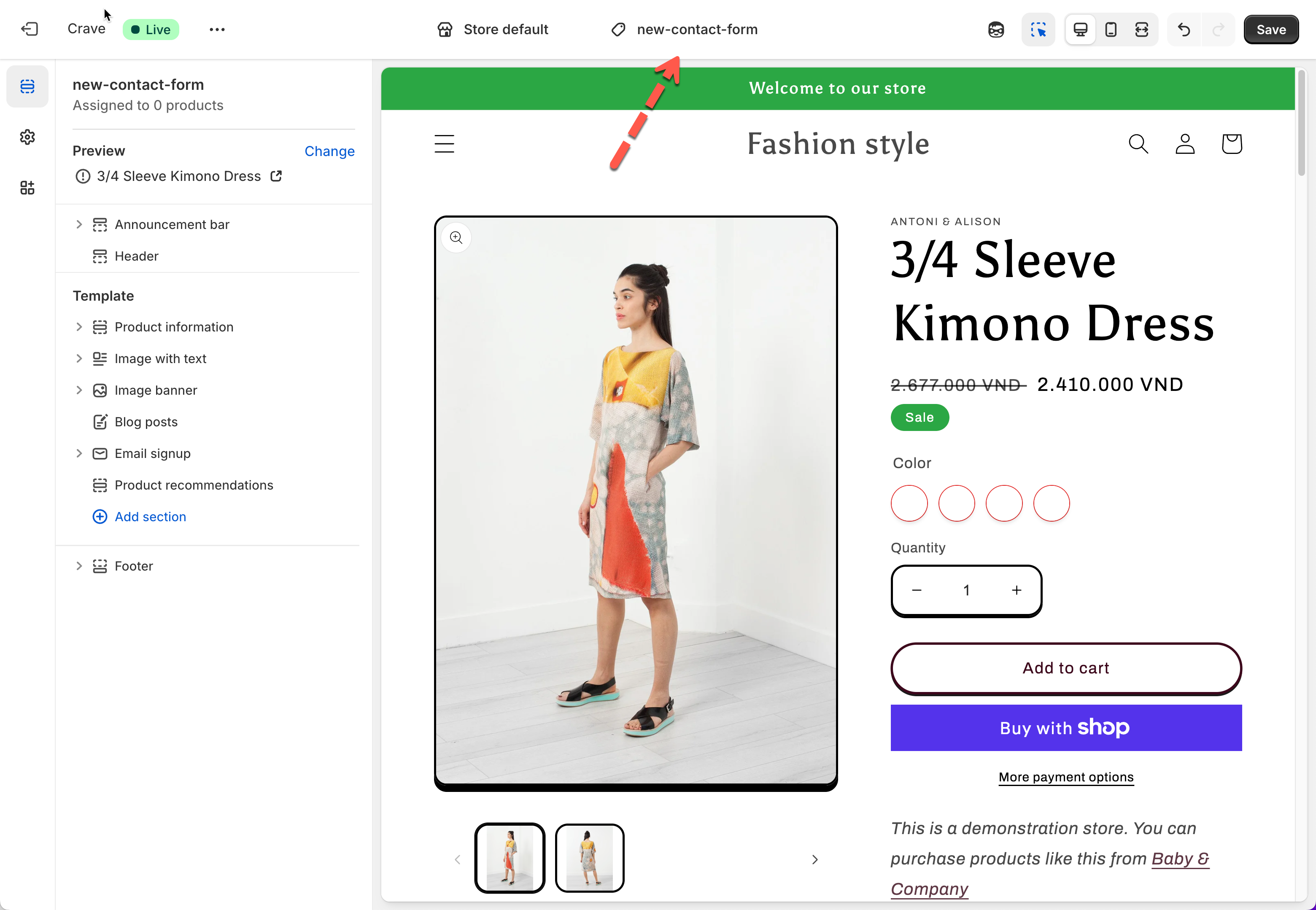Expand the Announcement bar section
Viewport: 1316px width, 910px height.
click(79, 225)
